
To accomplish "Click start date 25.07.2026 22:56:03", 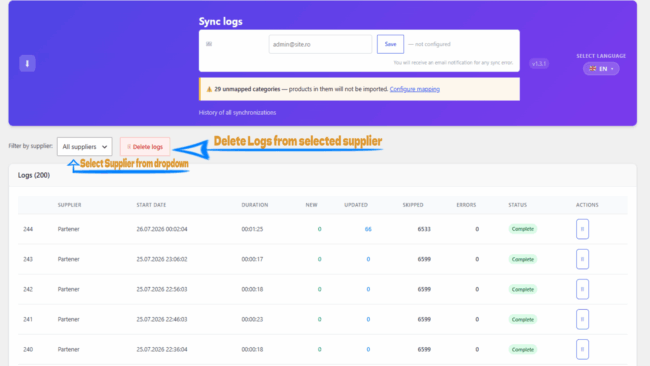I will (x=162, y=289).
